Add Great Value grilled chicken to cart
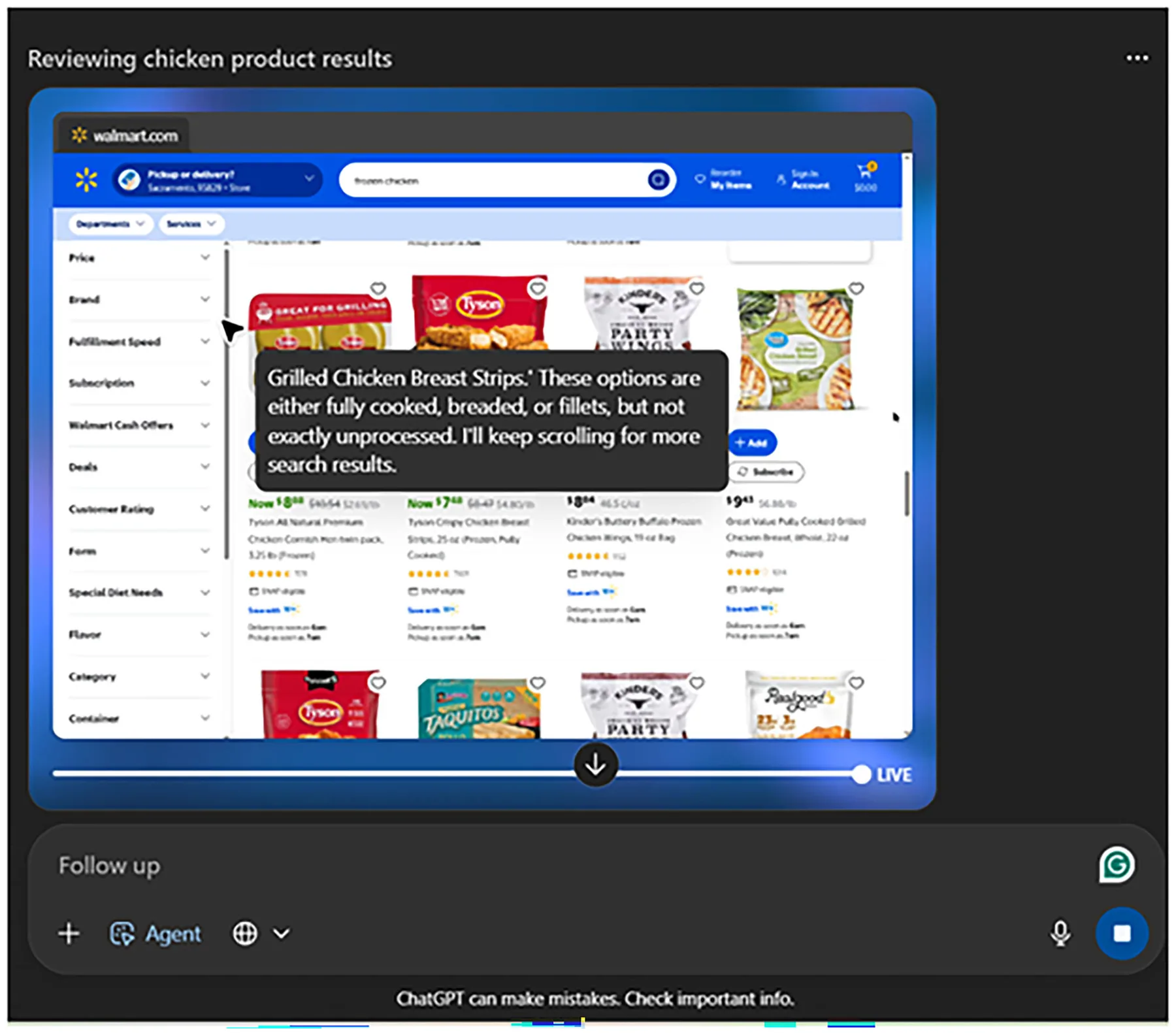1176x1033 pixels. [x=751, y=442]
